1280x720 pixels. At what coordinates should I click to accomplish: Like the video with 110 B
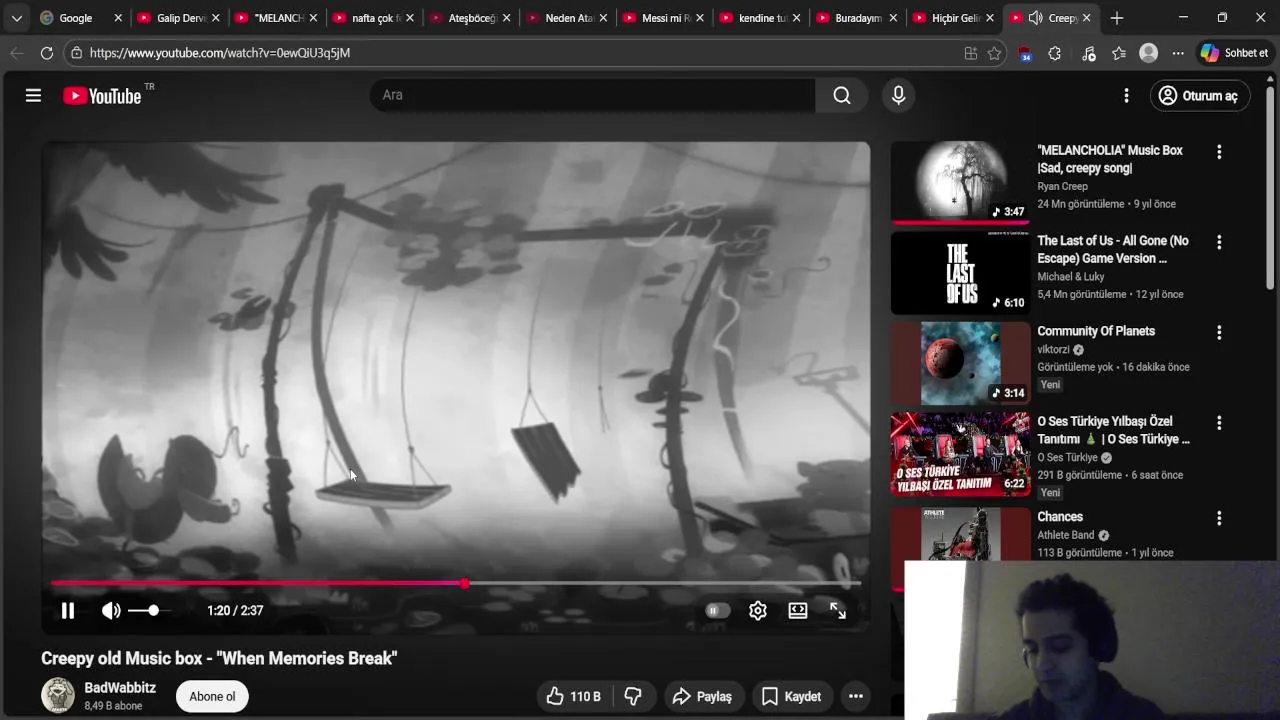(x=573, y=696)
